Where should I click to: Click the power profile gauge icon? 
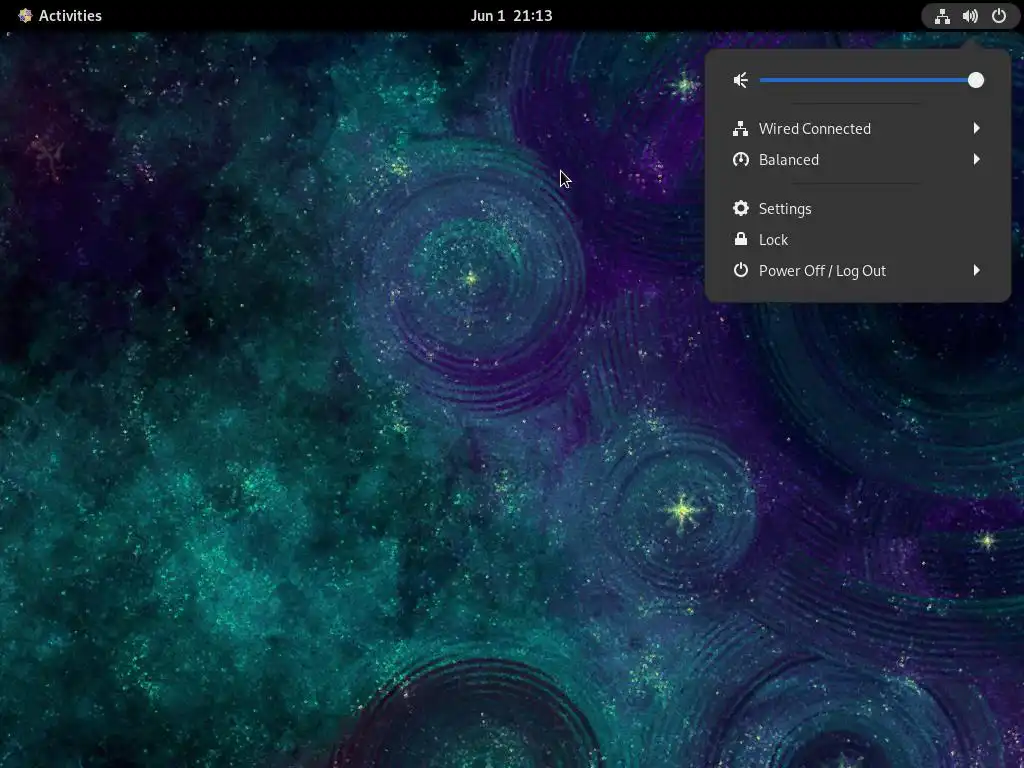[741, 160]
